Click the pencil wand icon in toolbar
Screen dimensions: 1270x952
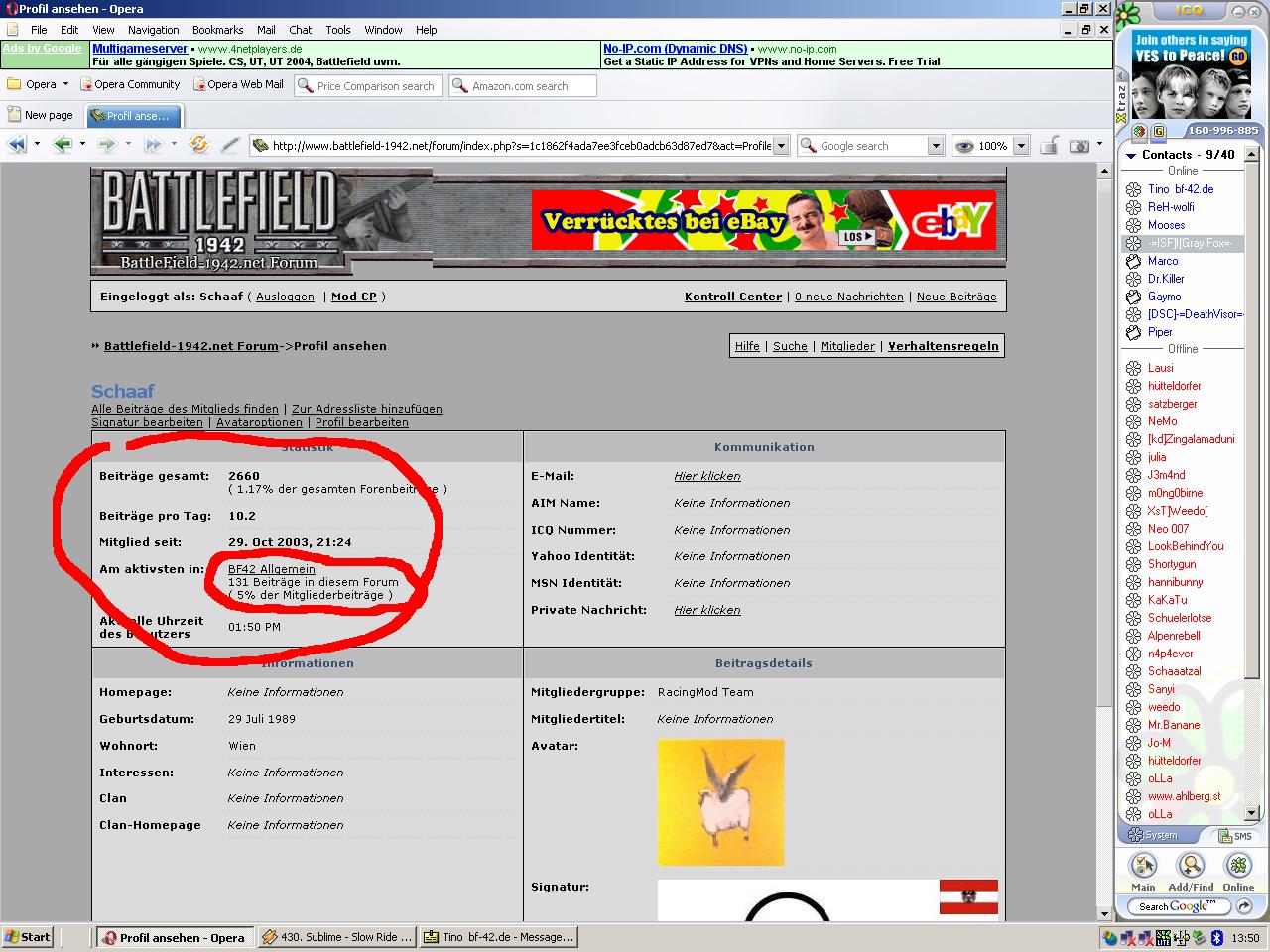[x=230, y=145]
